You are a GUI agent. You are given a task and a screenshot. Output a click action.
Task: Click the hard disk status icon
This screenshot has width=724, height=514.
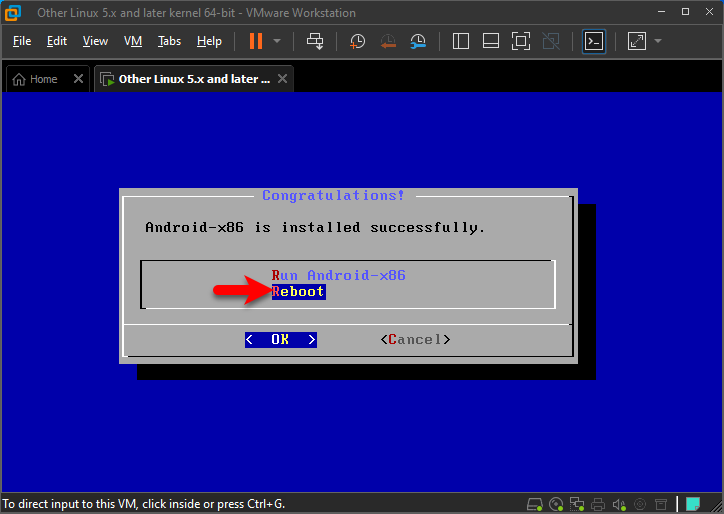point(535,504)
